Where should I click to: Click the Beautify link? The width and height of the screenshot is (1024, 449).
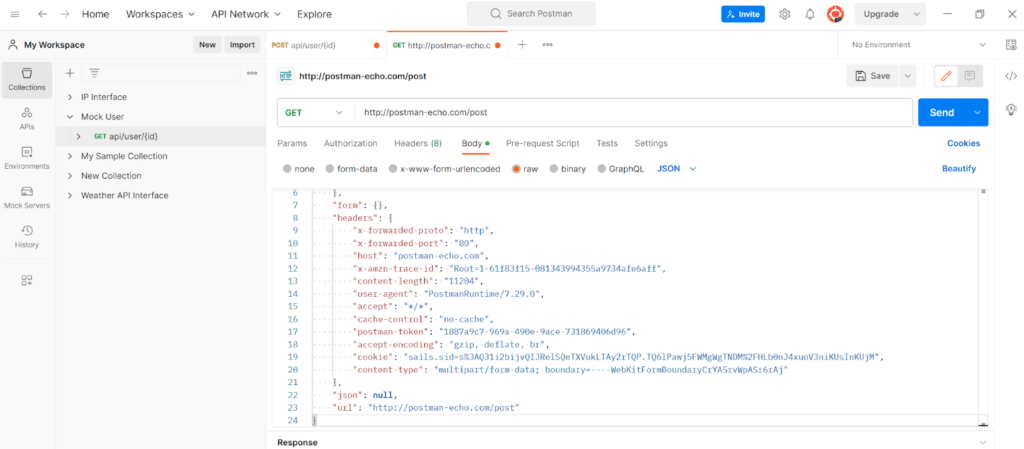coord(958,169)
